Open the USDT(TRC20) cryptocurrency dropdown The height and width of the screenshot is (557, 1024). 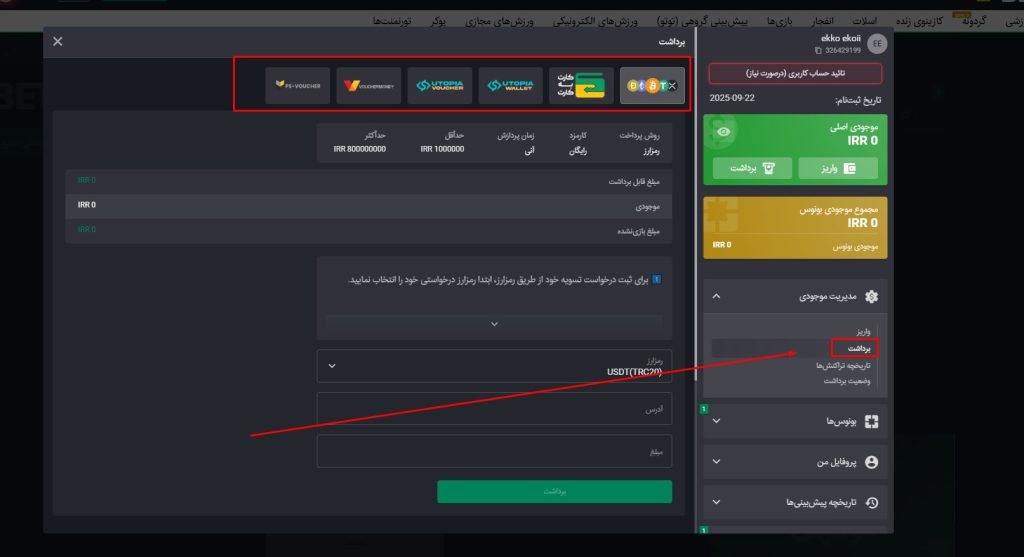494,366
